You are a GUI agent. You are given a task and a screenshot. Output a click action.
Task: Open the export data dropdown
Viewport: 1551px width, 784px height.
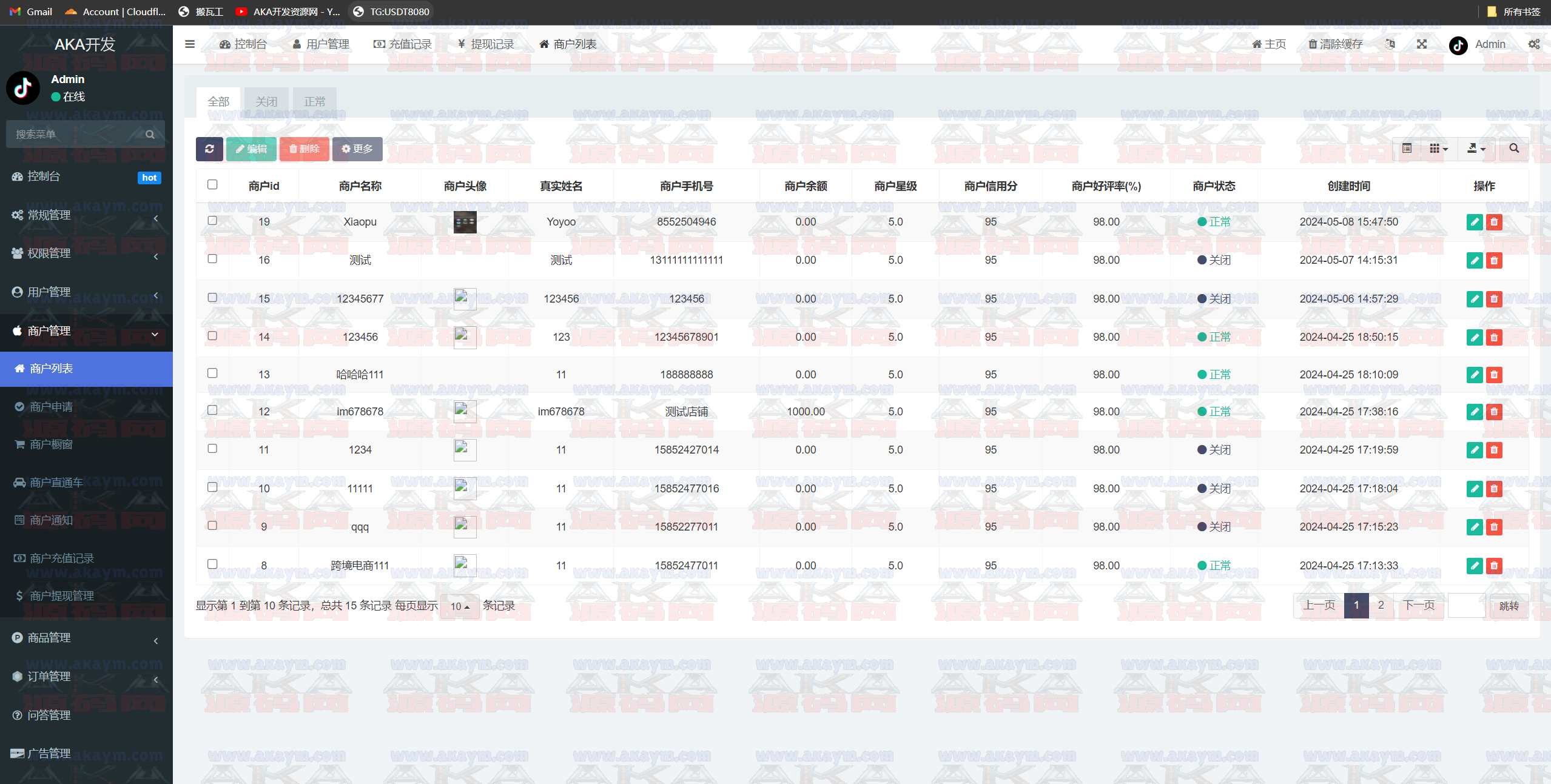(x=1476, y=149)
